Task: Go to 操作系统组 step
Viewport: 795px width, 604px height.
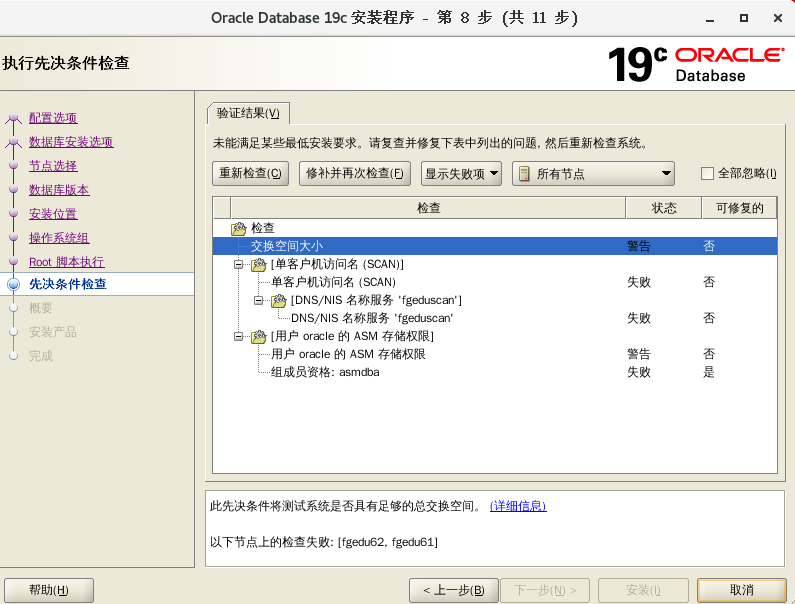Action: click(x=59, y=238)
